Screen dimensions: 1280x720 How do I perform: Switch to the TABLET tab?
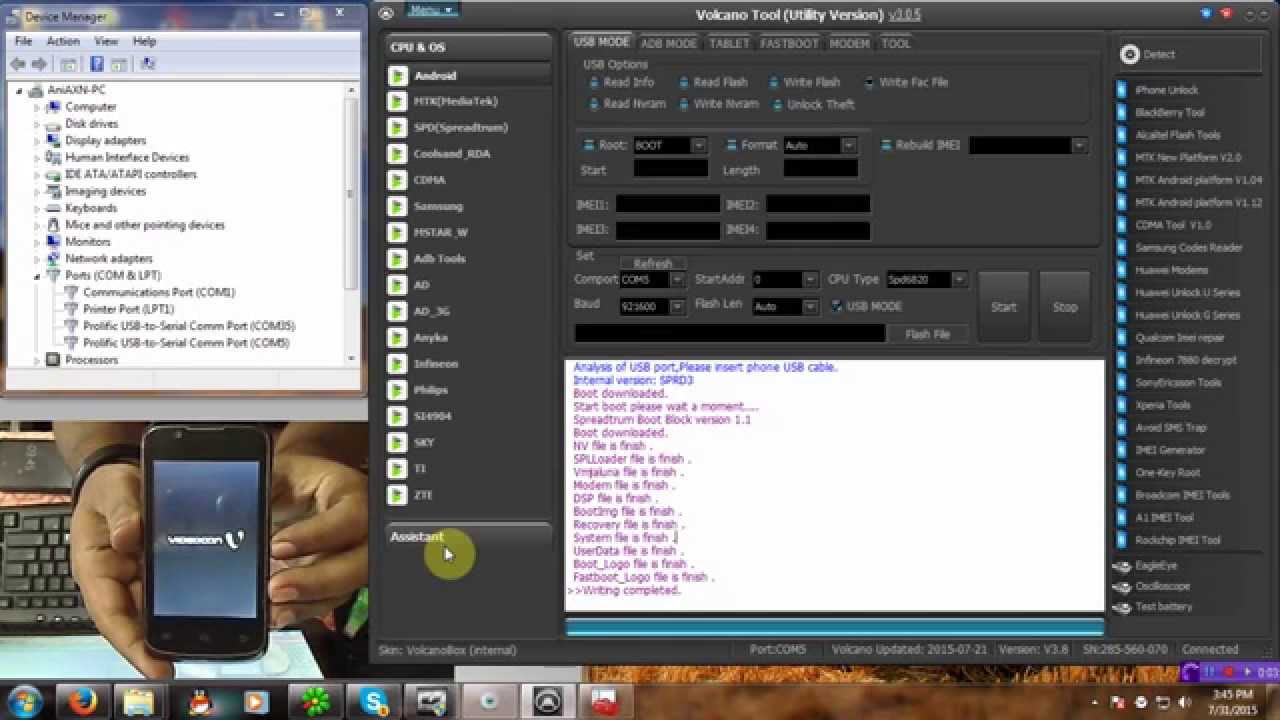click(729, 44)
